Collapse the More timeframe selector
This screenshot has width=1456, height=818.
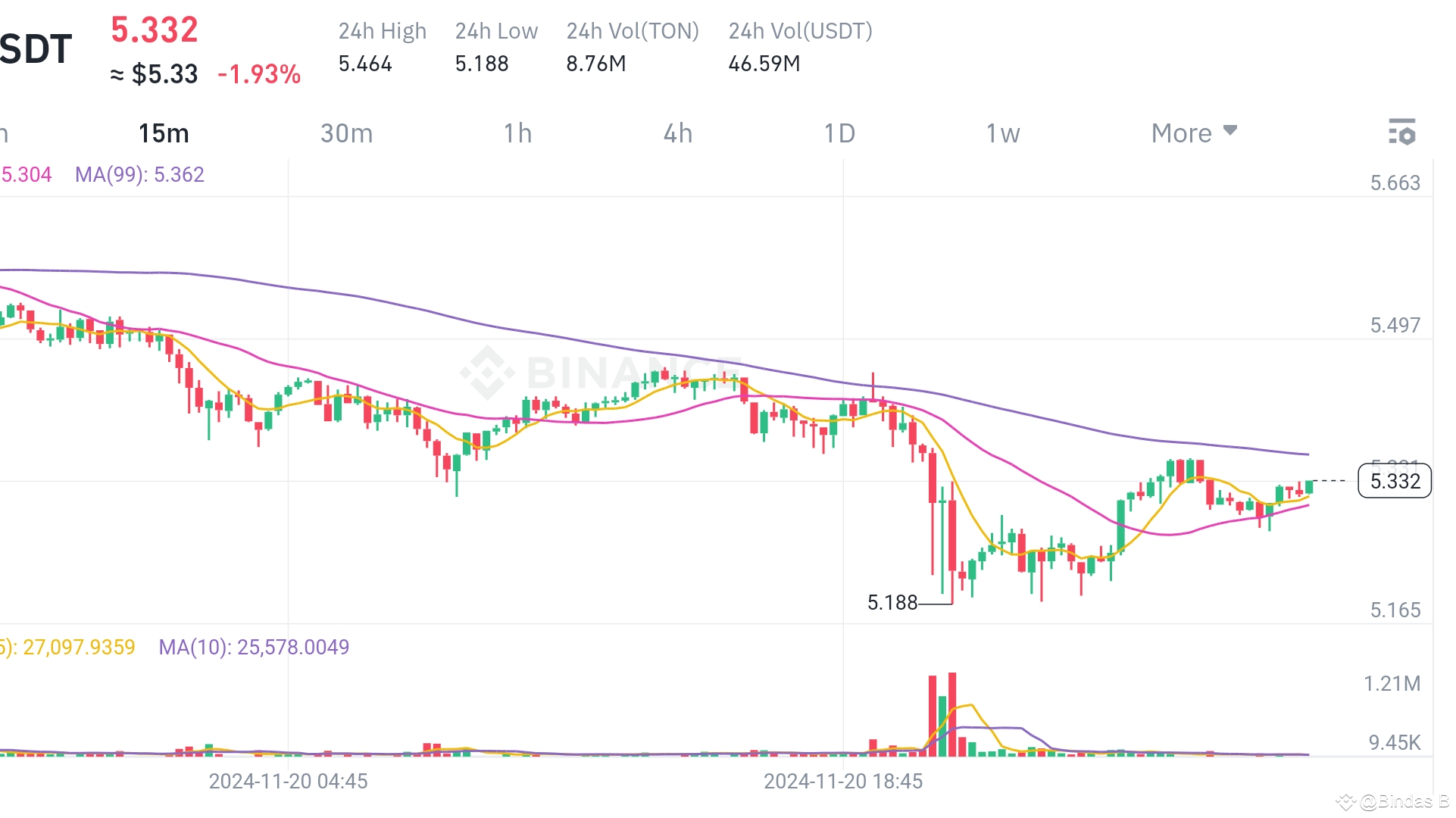[x=1194, y=133]
